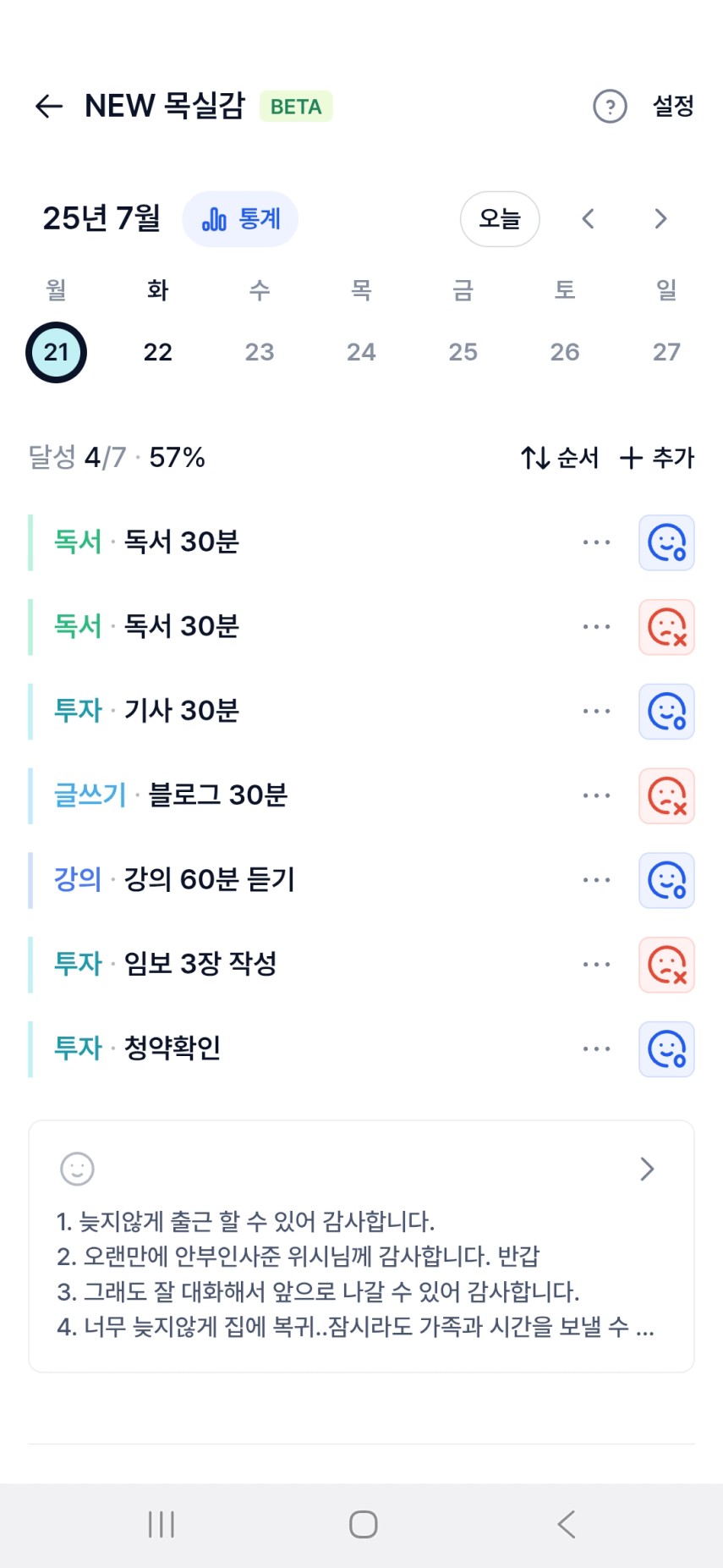The width and height of the screenshot is (723, 1568).
Task: Select Tuesday the 22nd
Action: click(x=158, y=352)
